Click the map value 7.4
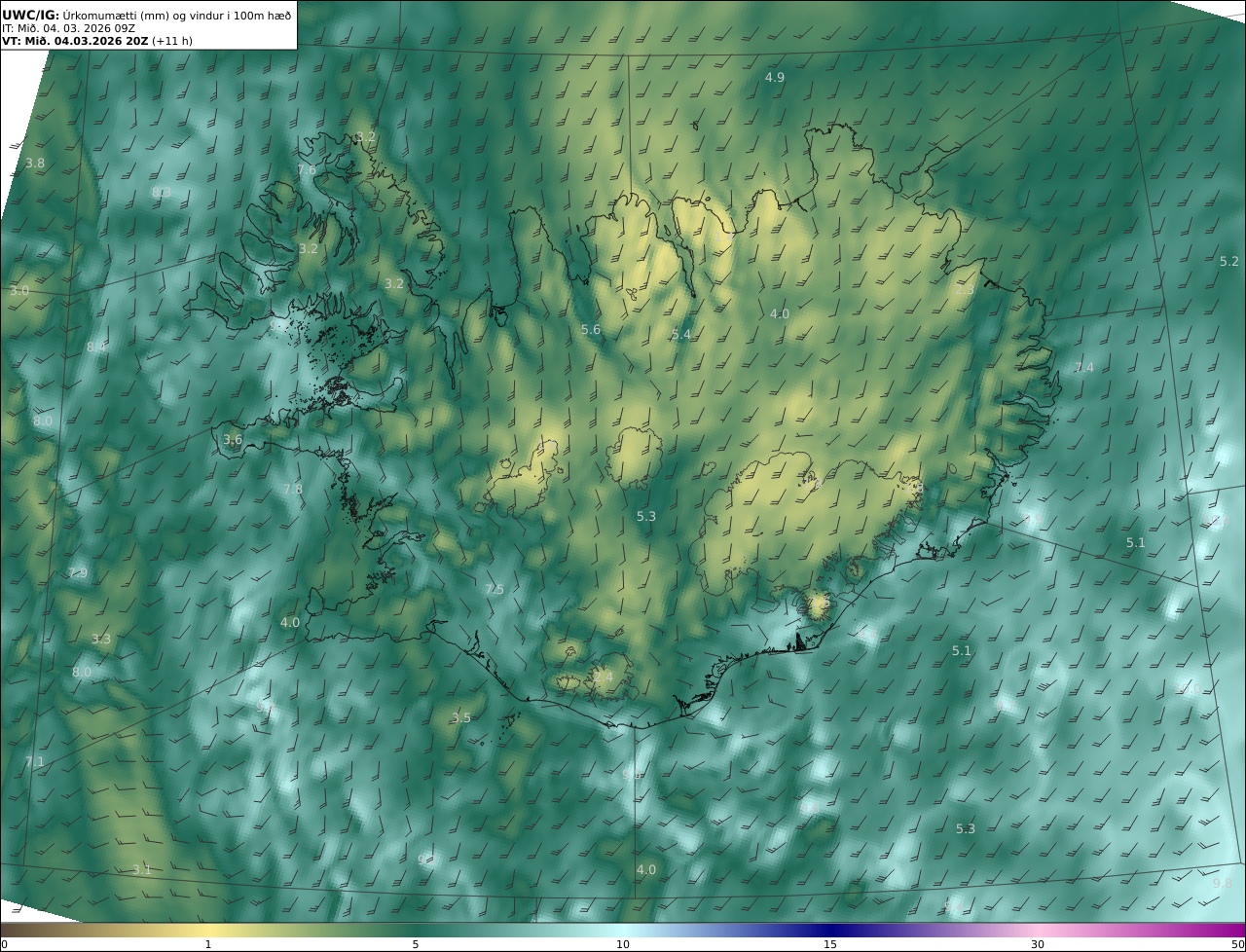The image size is (1246, 952). coord(1084,367)
